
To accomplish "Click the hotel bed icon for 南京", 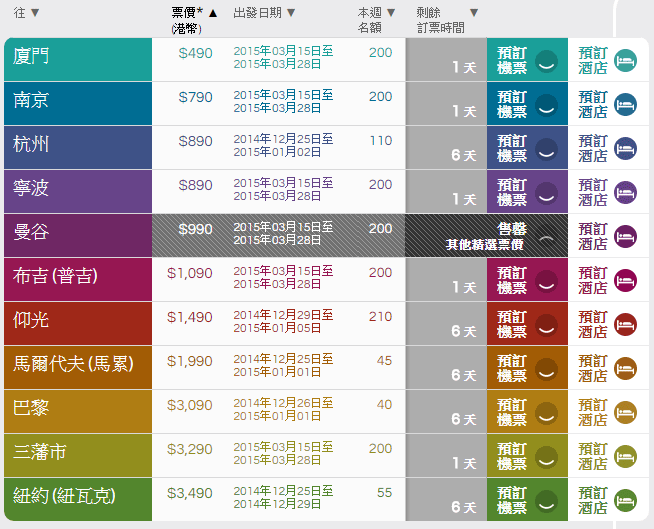I will pos(625,105).
